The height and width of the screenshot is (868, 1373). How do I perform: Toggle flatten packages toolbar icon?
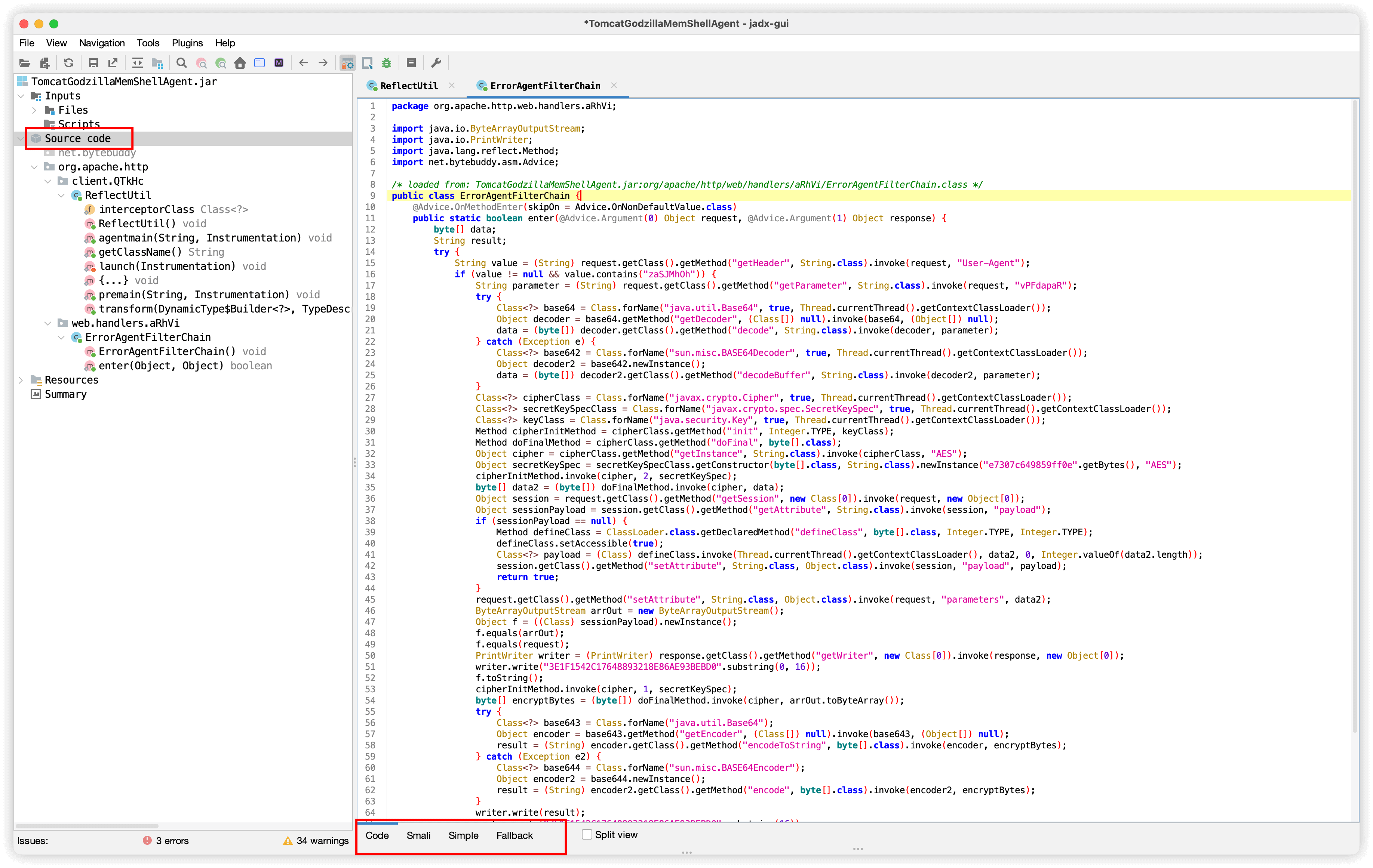(157, 63)
